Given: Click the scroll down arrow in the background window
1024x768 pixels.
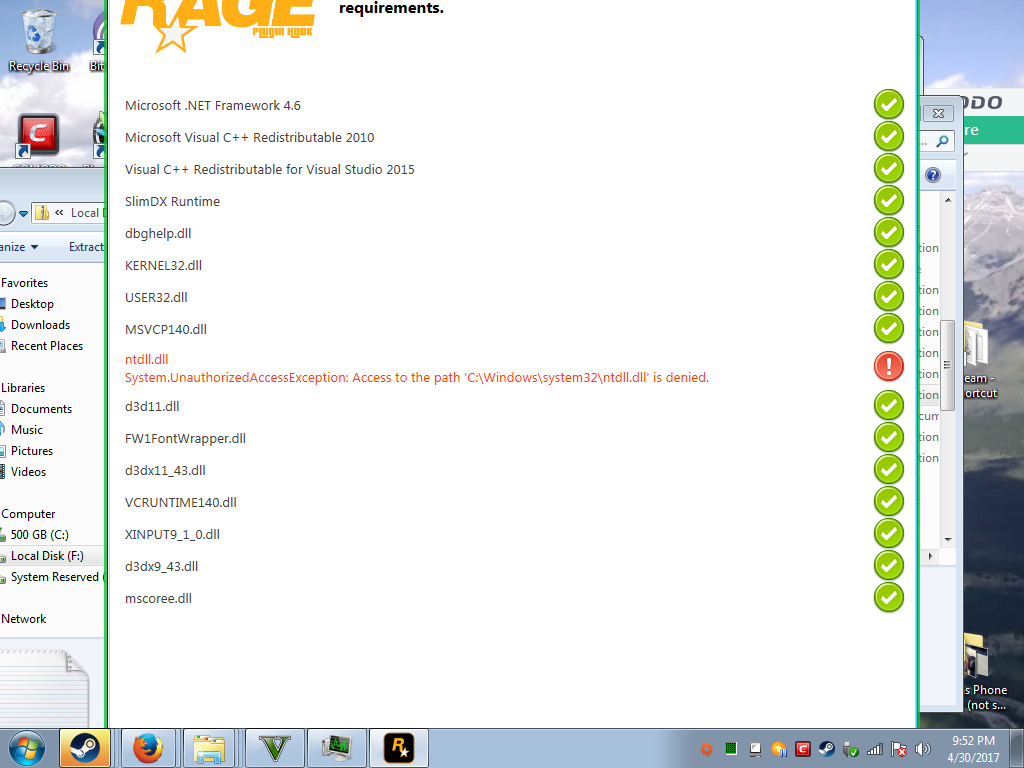Looking at the screenshot, I should (948, 539).
